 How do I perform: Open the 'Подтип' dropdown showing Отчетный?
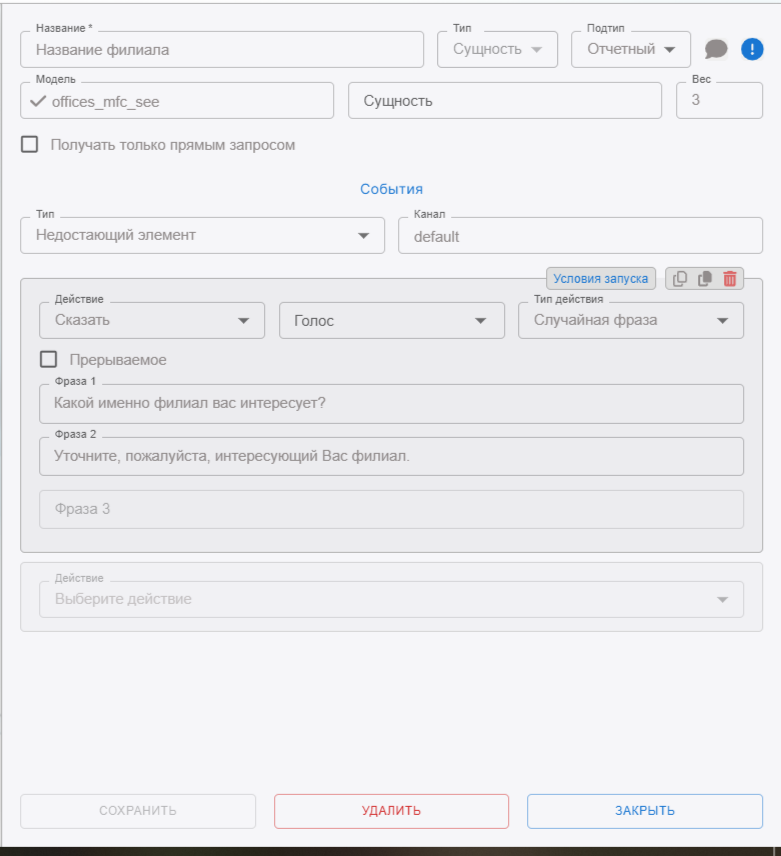click(630, 49)
